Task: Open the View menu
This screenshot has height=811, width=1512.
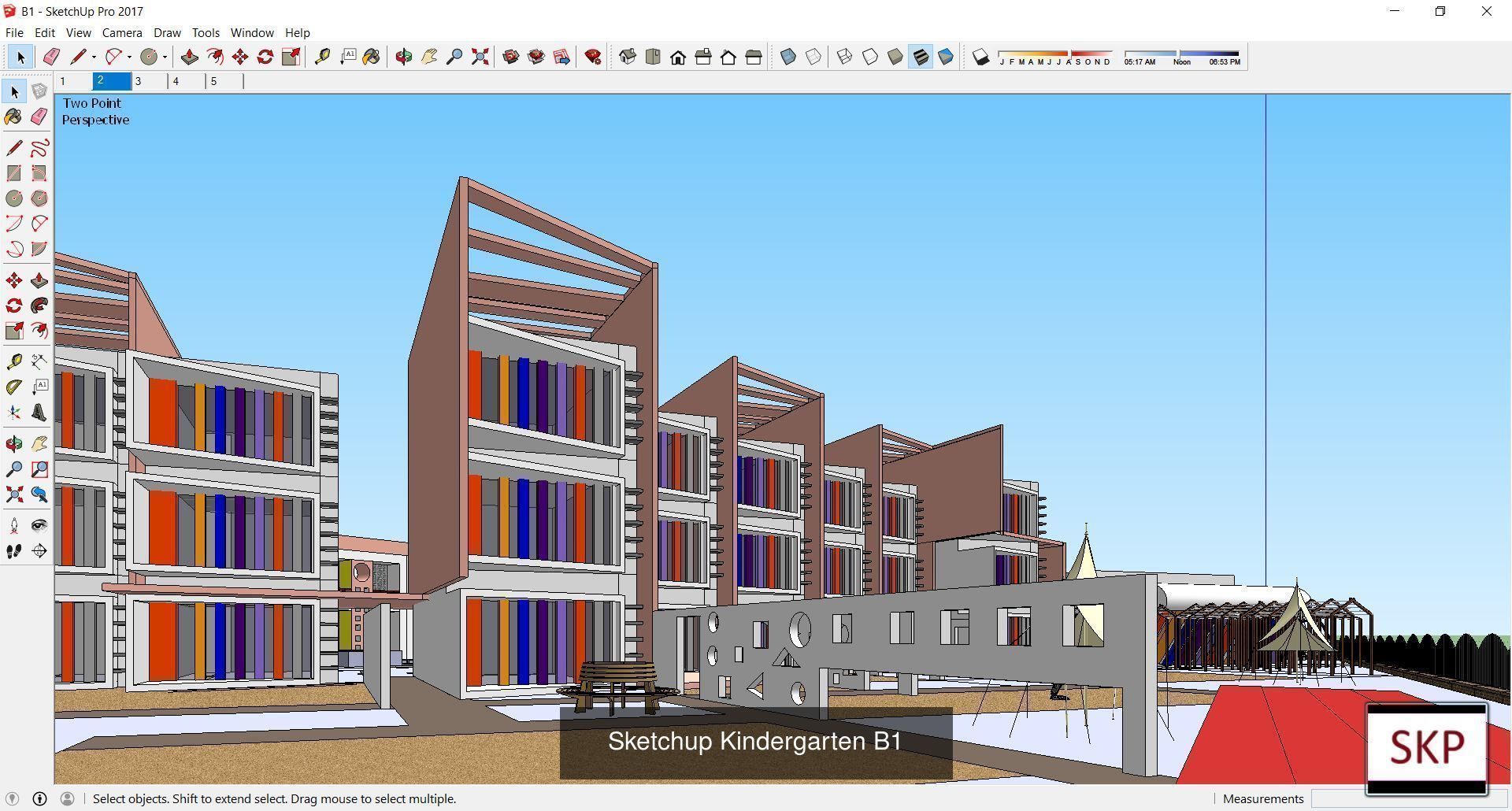Action: 78,32
